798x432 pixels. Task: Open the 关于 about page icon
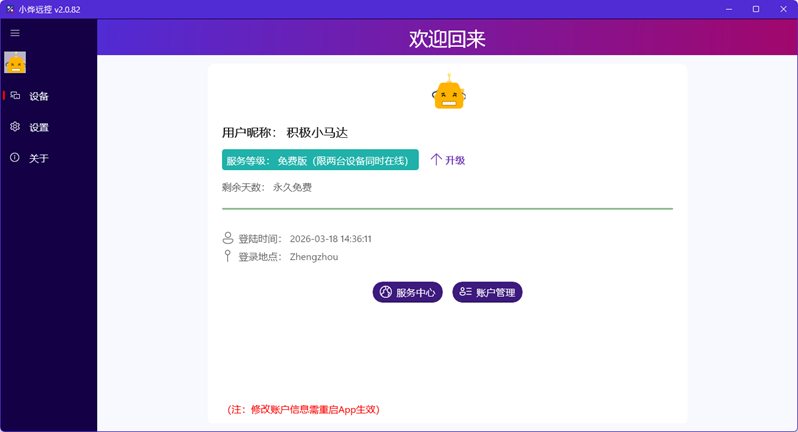(x=15, y=158)
